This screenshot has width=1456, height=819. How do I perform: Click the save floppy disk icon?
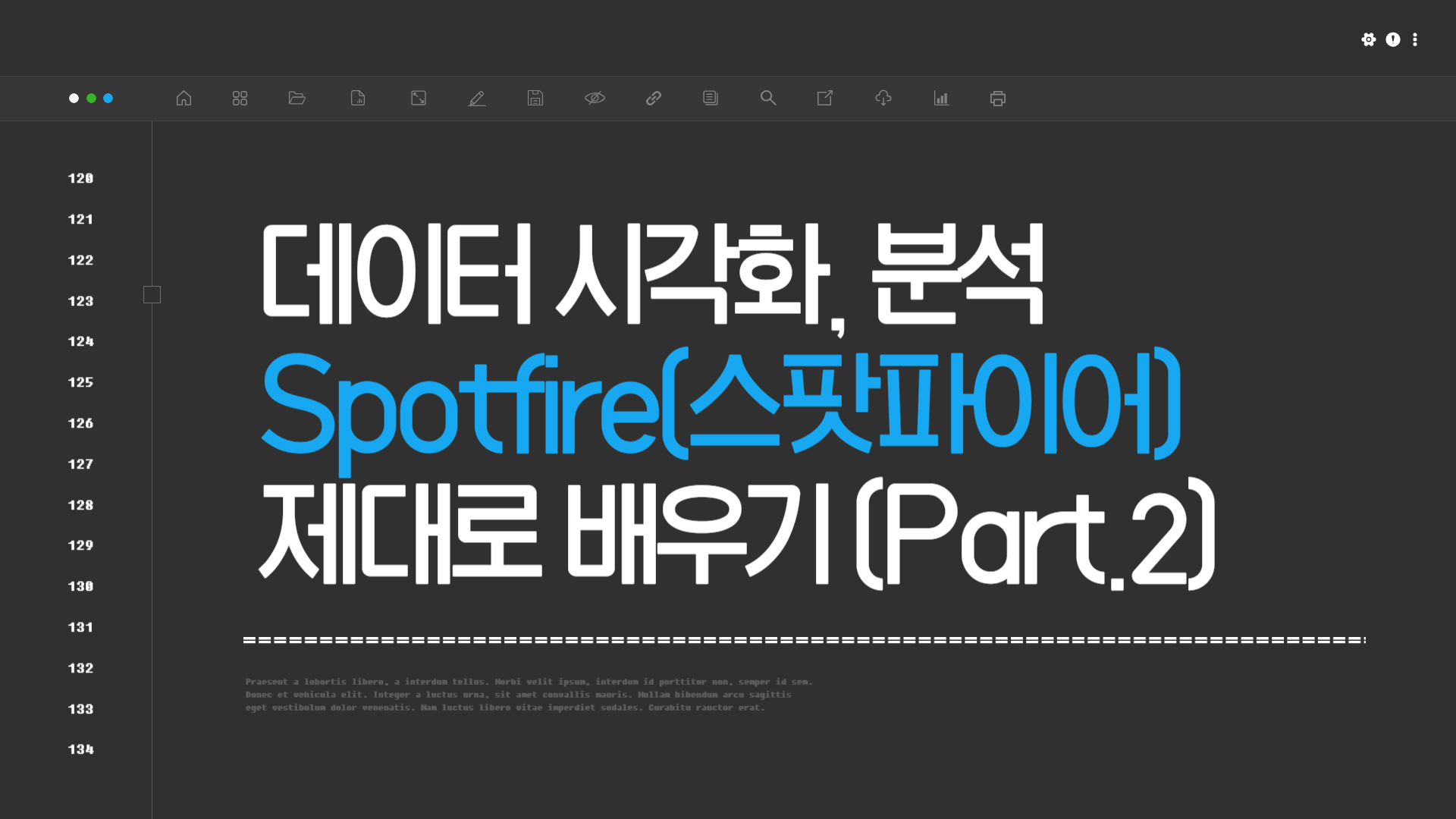pyautogui.click(x=535, y=98)
